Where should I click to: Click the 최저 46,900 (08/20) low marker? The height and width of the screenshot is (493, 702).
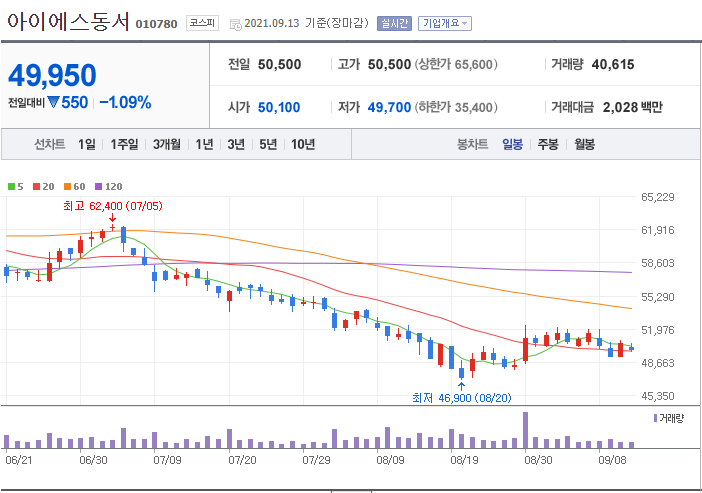click(x=462, y=398)
